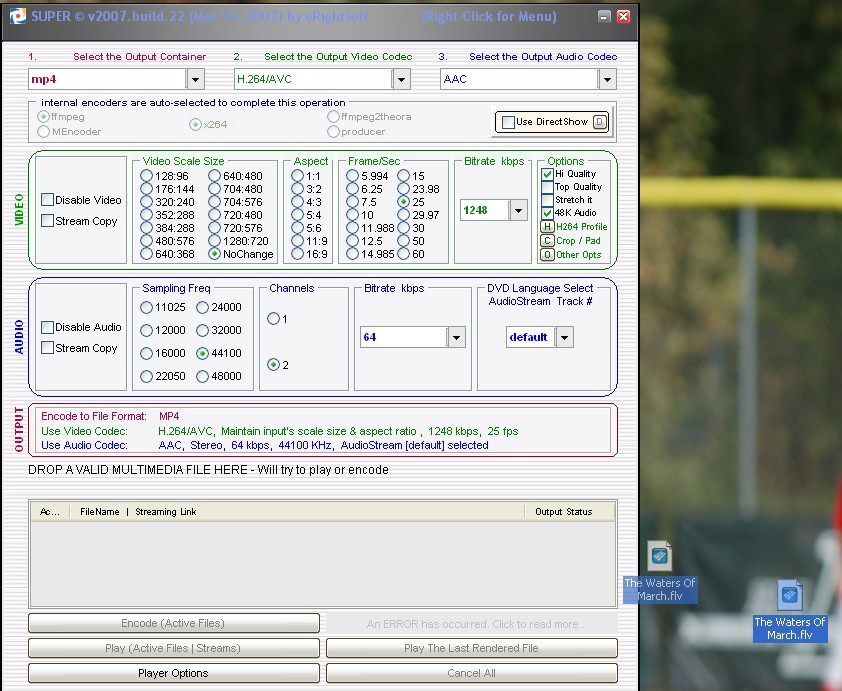Viewport: 842px width, 691px height.
Task: Uncheck the 48K Audio option
Action: (x=547, y=213)
